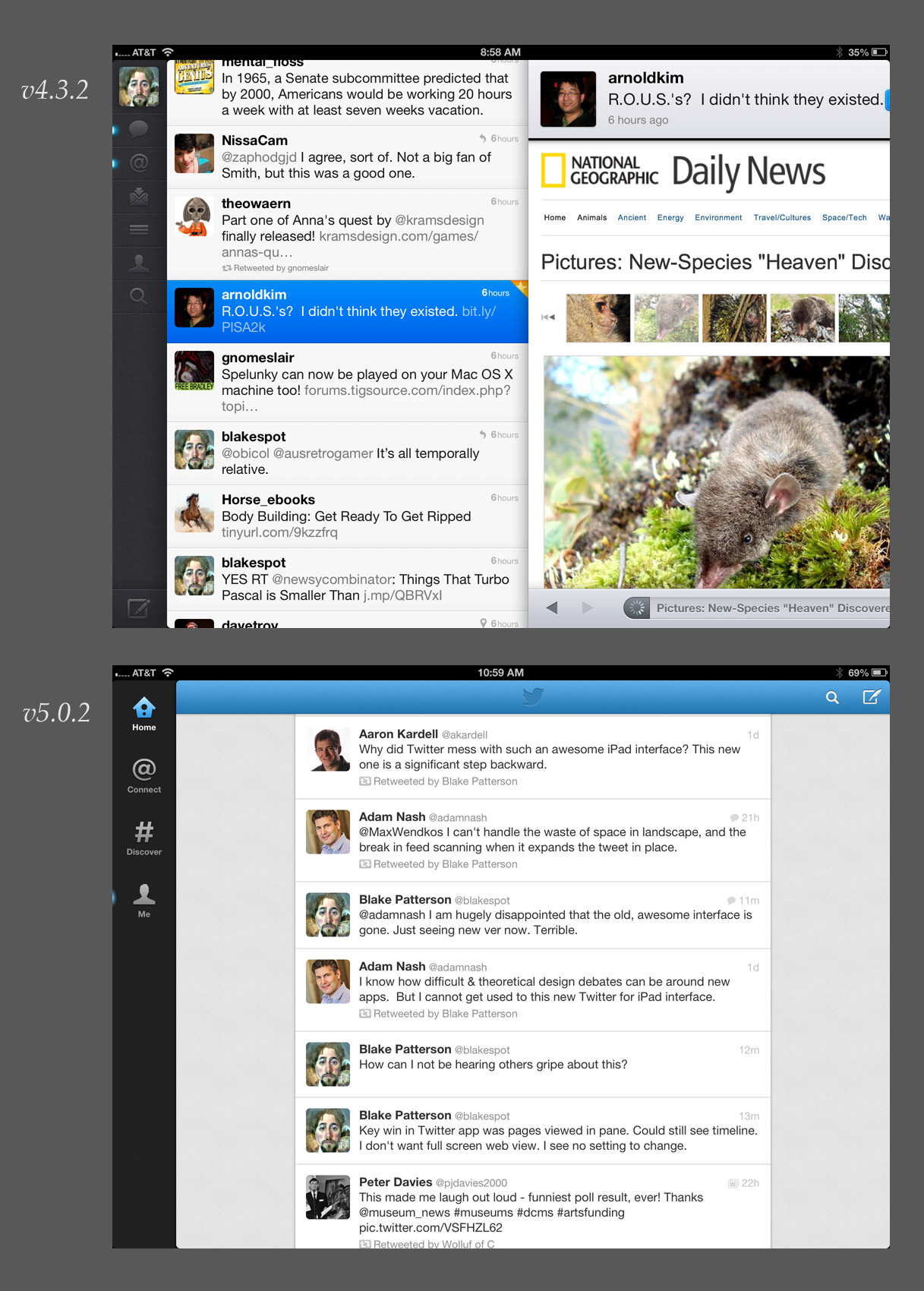This screenshot has height=1291, width=924.
Task: Select the spiny porcupine gallery thumbnail
Action: tap(734, 317)
